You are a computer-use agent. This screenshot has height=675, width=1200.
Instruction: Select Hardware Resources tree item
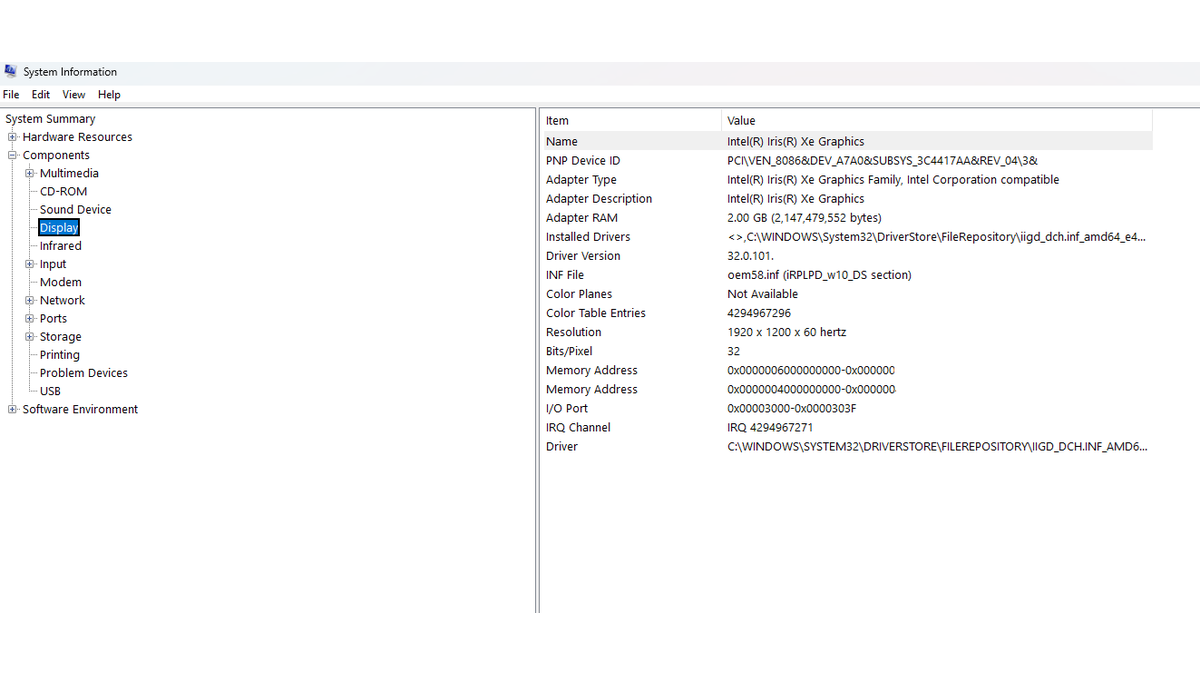tap(77, 137)
